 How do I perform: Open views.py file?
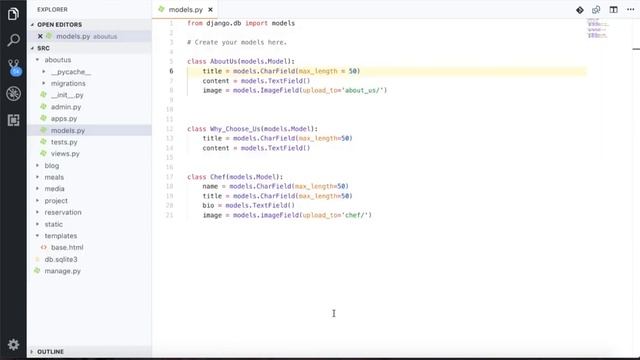(x=65, y=154)
